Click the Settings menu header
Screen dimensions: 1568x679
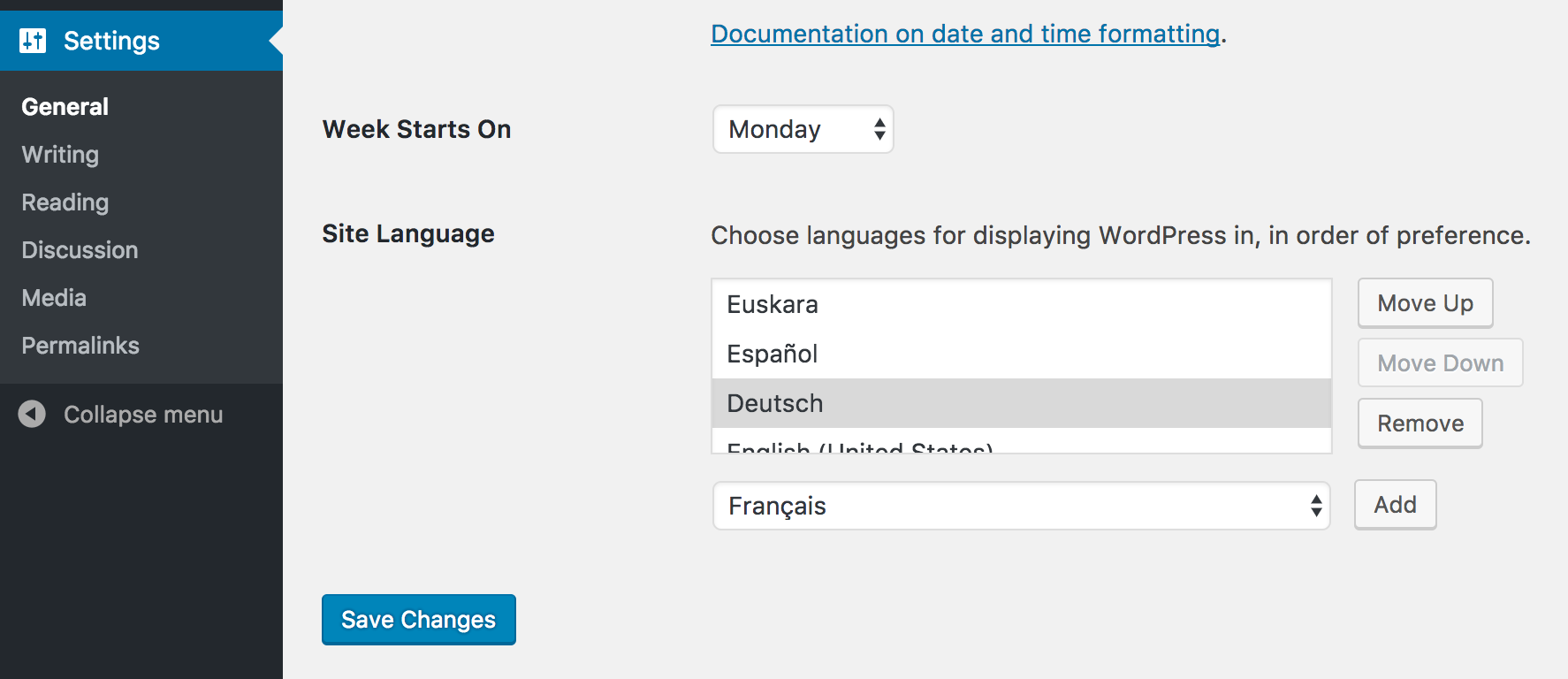click(111, 41)
